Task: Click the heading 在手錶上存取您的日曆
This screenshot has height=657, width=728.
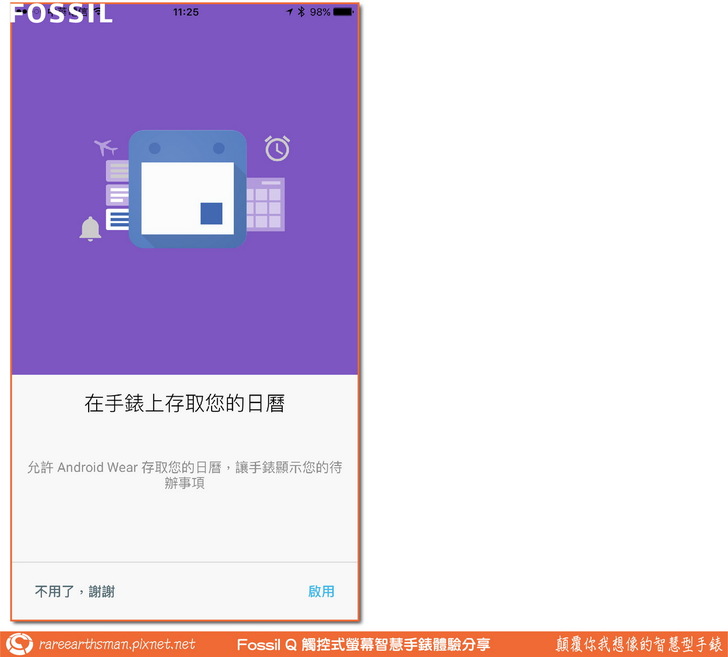Action: coord(184,403)
